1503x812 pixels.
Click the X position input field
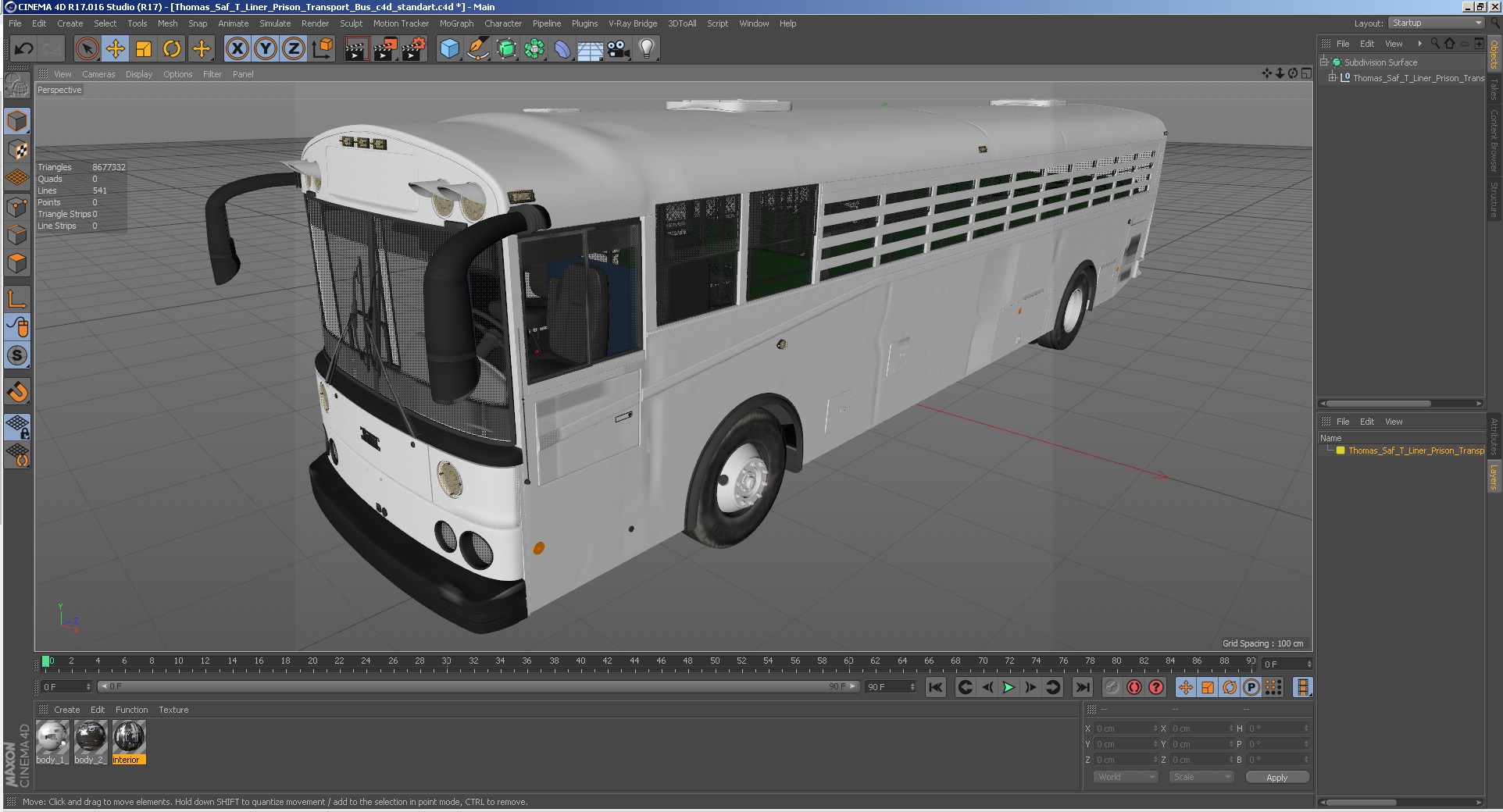1126,728
